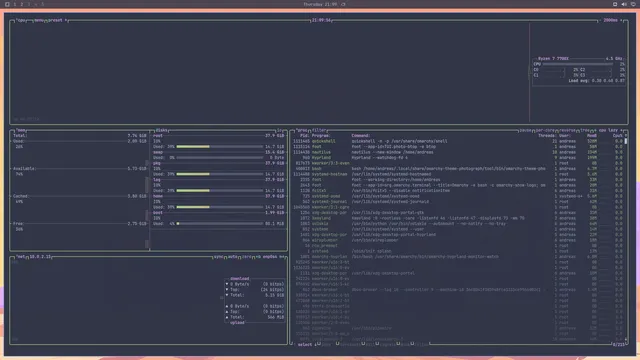Click the mem box label
Viewport: 640px width, 360px height.
click(x=21, y=131)
